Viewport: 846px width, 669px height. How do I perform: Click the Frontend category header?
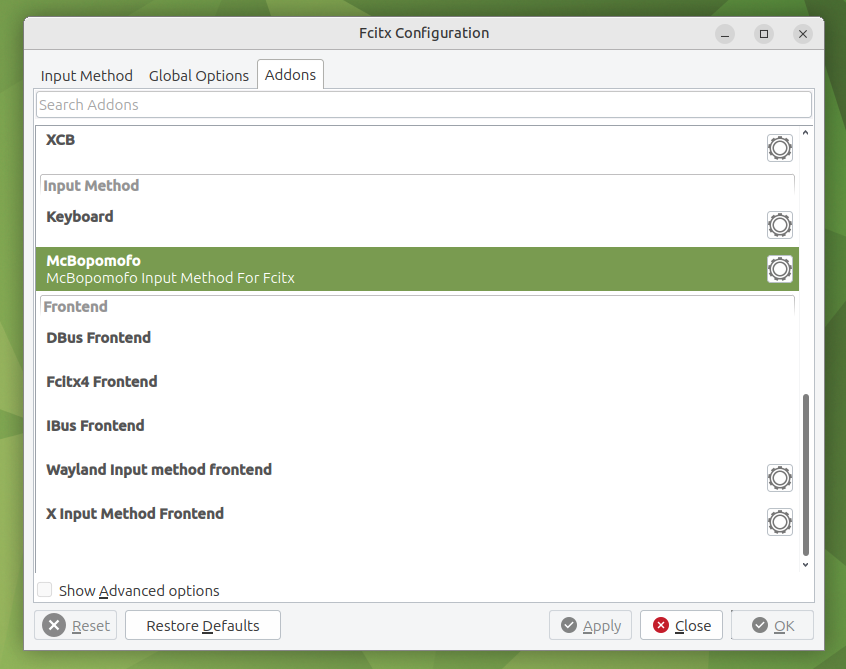coord(417,306)
